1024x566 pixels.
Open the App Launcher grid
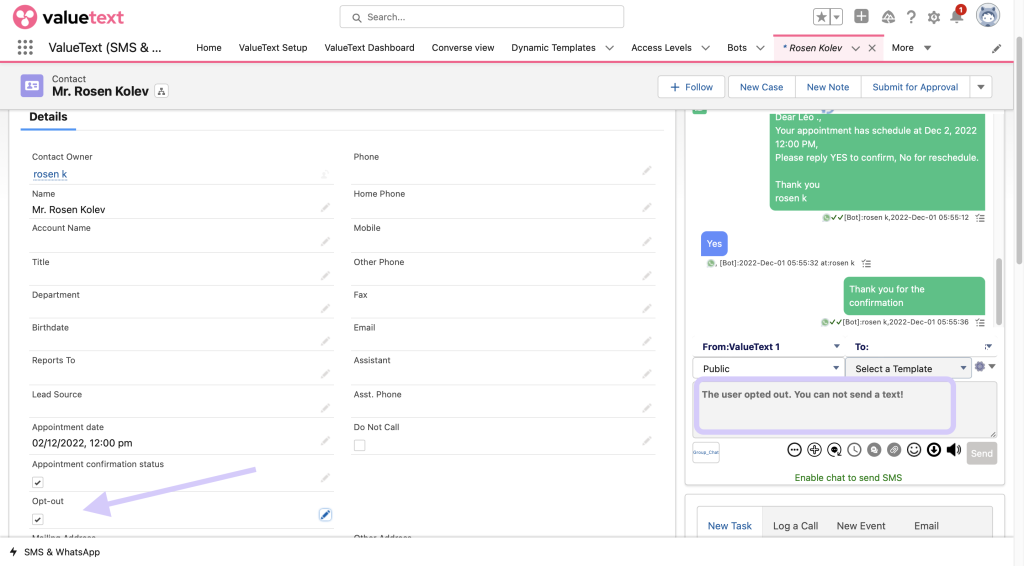click(x=25, y=47)
